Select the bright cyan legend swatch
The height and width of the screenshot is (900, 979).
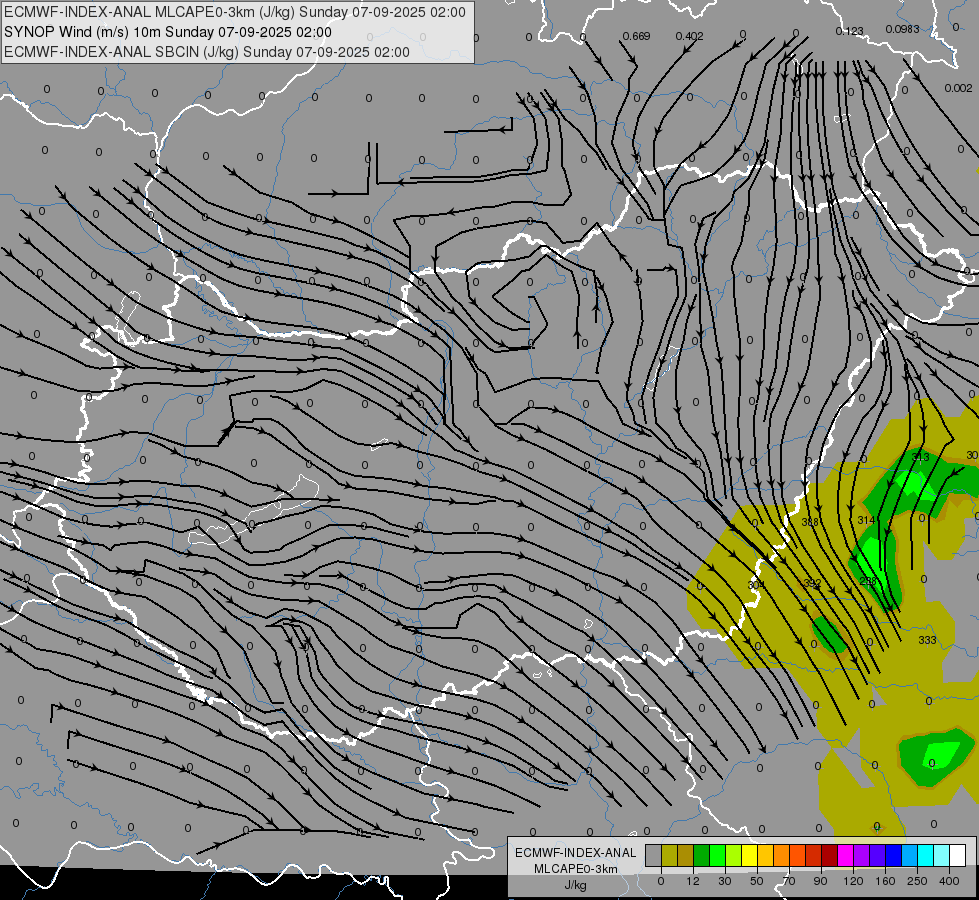[926, 855]
